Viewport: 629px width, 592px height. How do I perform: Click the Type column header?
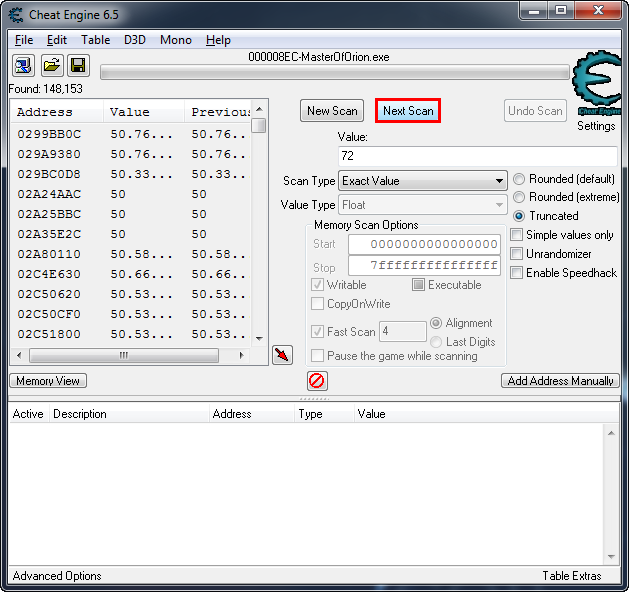(324, 414)
